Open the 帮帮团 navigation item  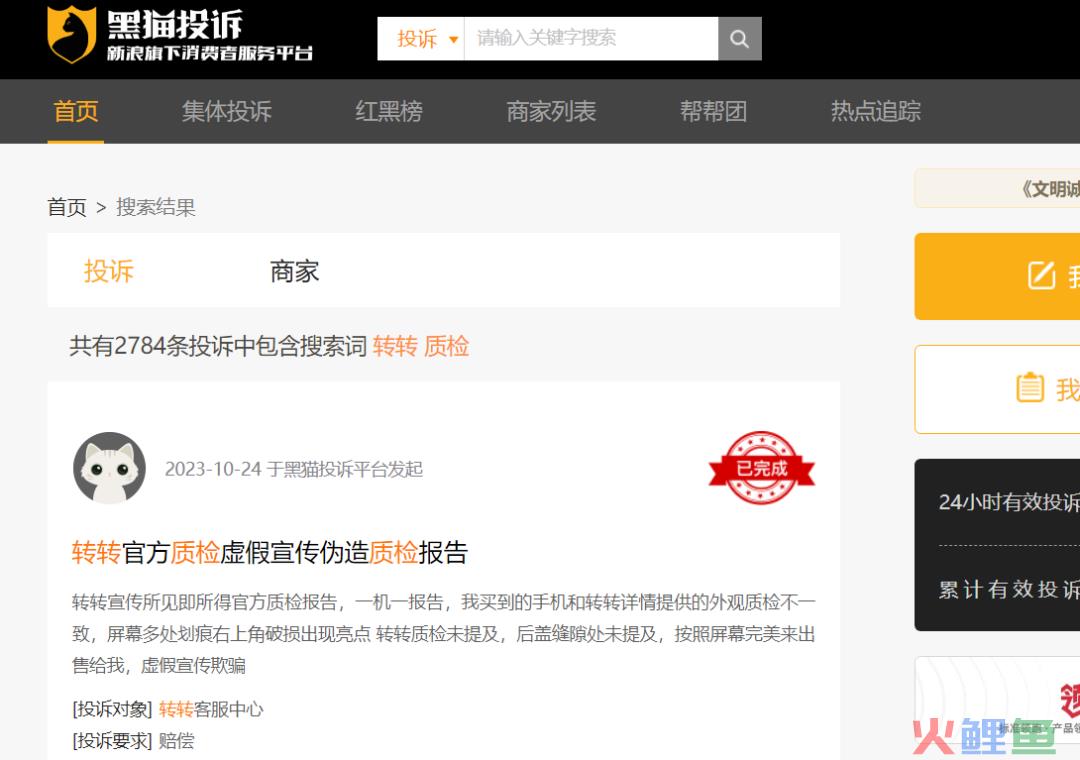[x=714, y=111]
